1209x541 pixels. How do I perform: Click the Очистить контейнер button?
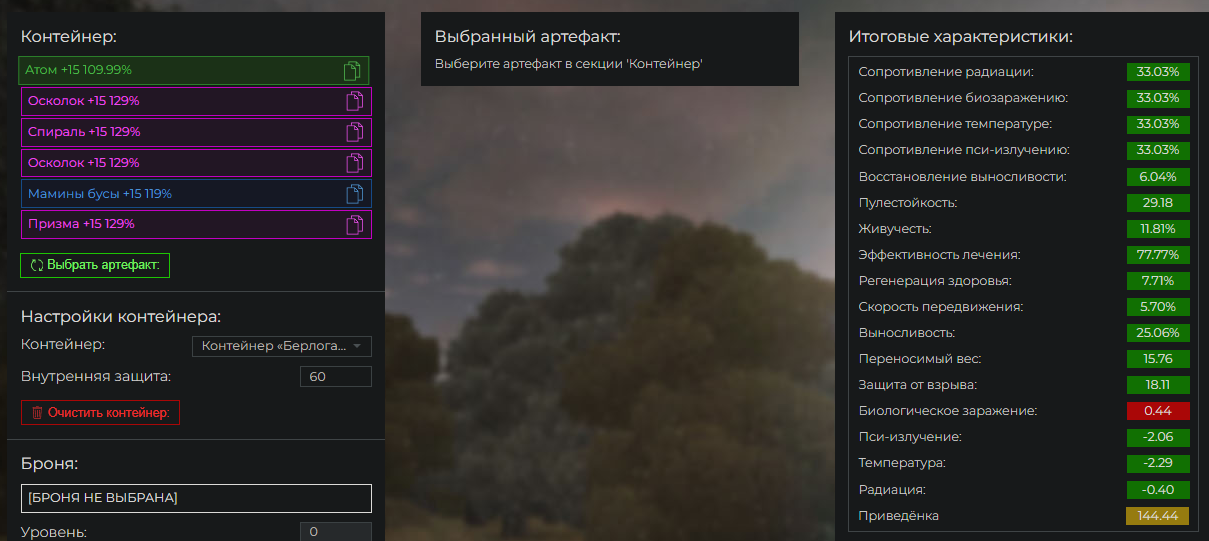point(100,413)
